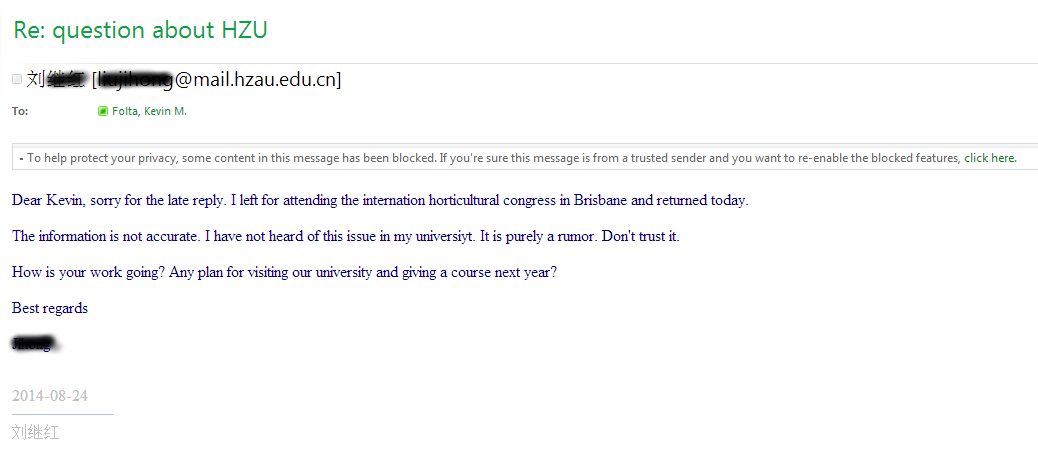1038x449 pixels.
Task: Tick the checkbox beside the sender name
Action: coord(17,79)
